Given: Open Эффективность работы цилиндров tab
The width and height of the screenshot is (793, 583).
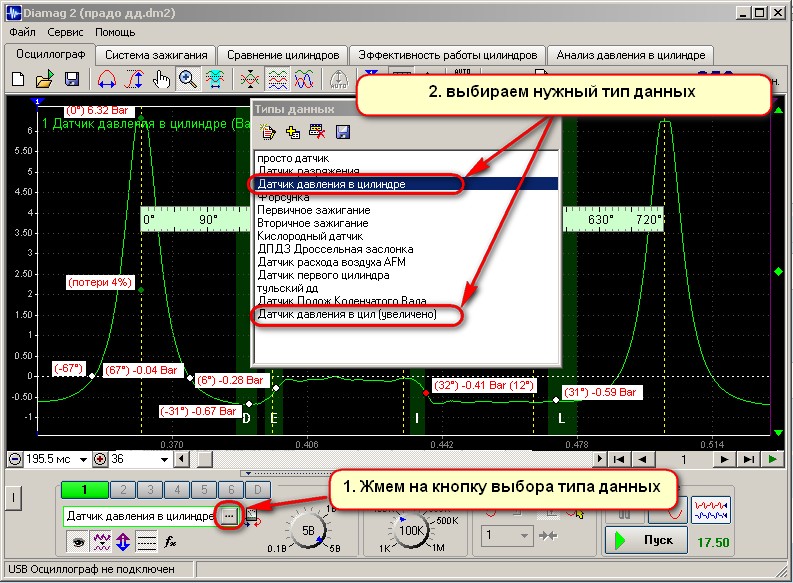Looking at the screenshot, I should pyautogui.click(x=448, y=55).
